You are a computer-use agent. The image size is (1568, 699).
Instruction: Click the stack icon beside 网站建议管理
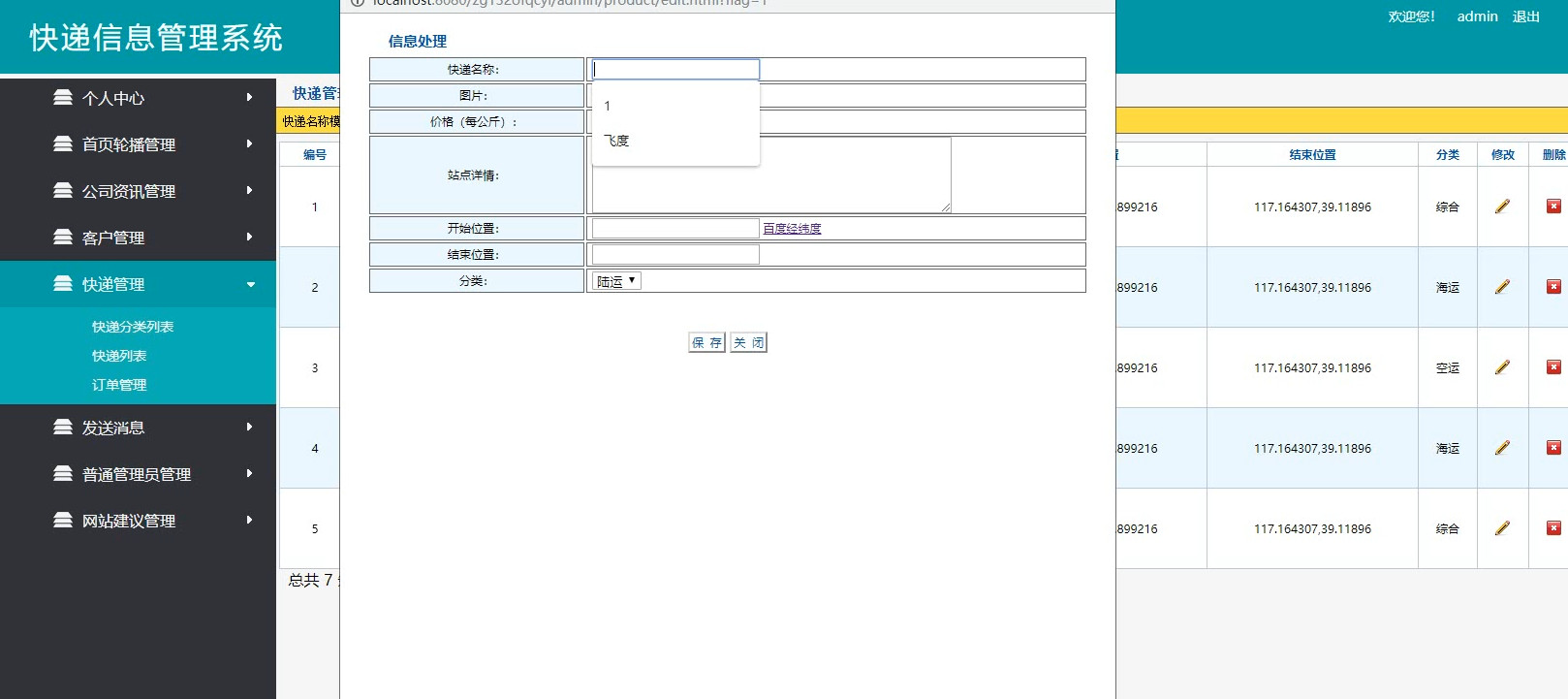tap(63, 520)
